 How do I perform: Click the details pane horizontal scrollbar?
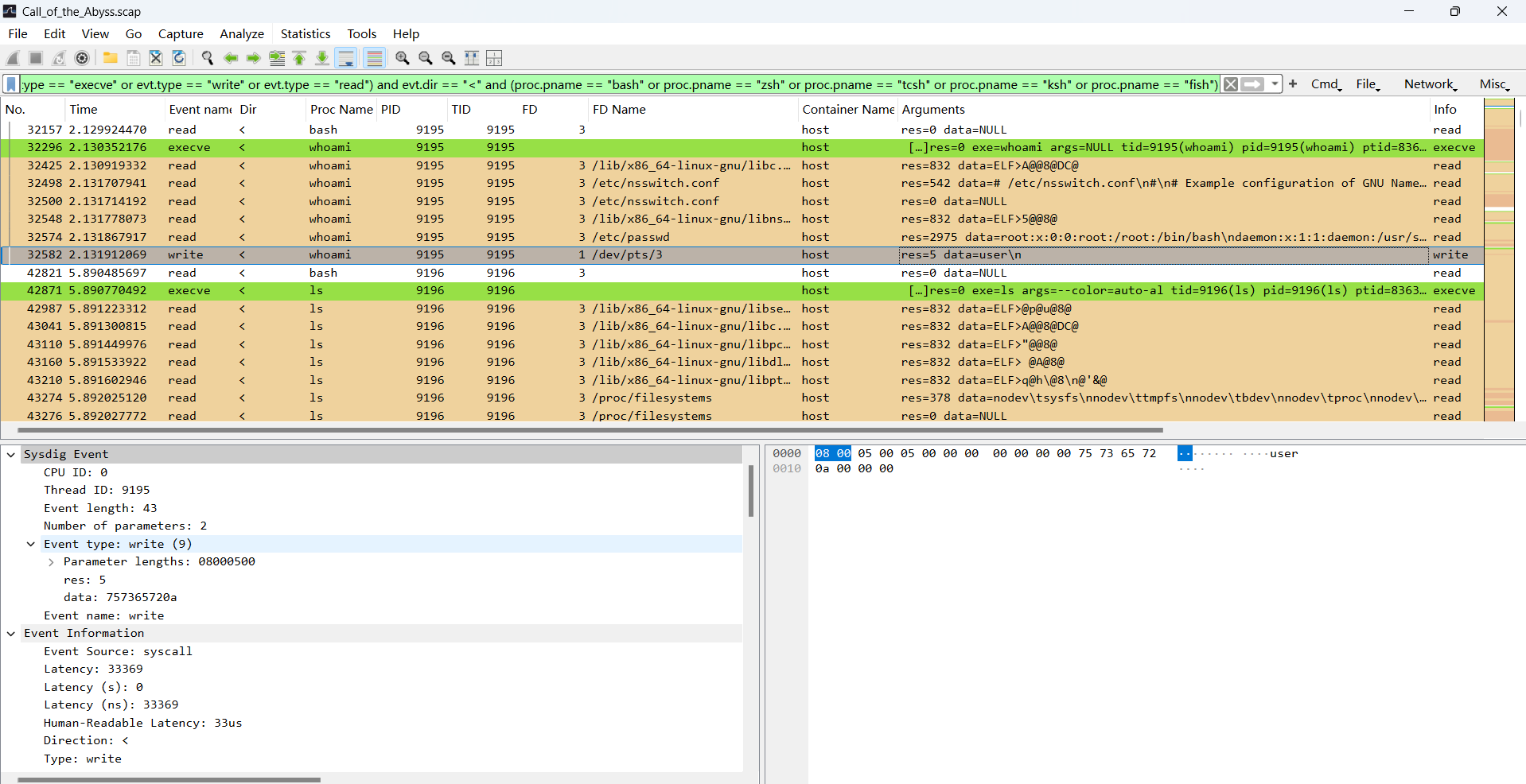(x=169, y=780)
